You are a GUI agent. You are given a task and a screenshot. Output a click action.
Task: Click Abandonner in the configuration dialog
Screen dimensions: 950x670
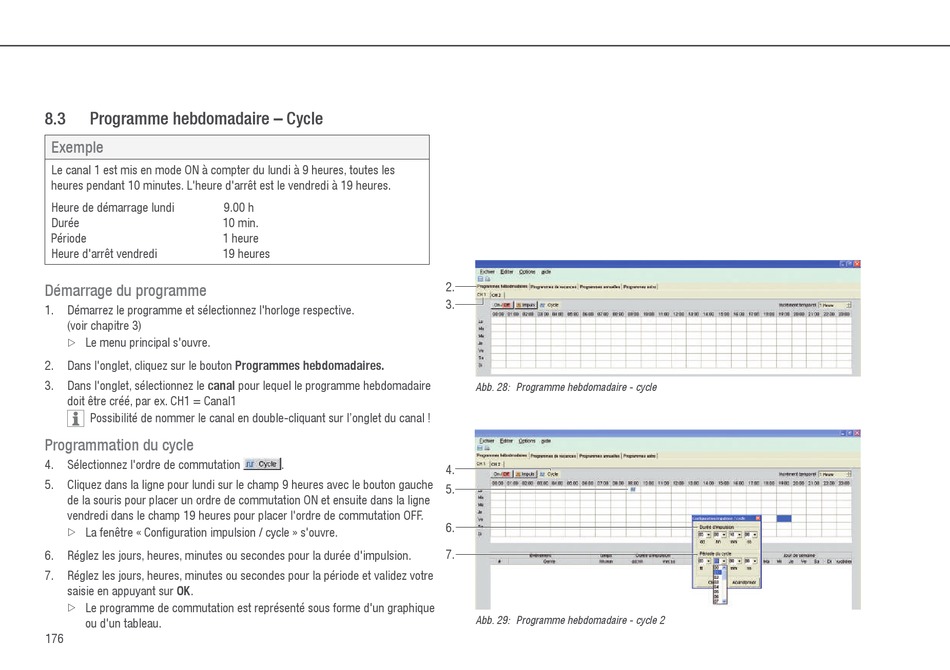pyautogui.click(x=744, y=582)
